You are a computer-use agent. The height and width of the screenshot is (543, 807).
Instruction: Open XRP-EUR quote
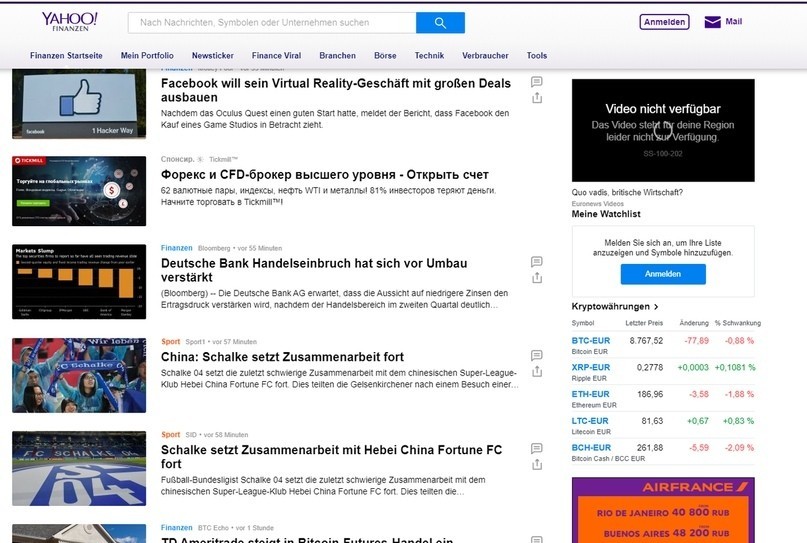click(591, 367)
